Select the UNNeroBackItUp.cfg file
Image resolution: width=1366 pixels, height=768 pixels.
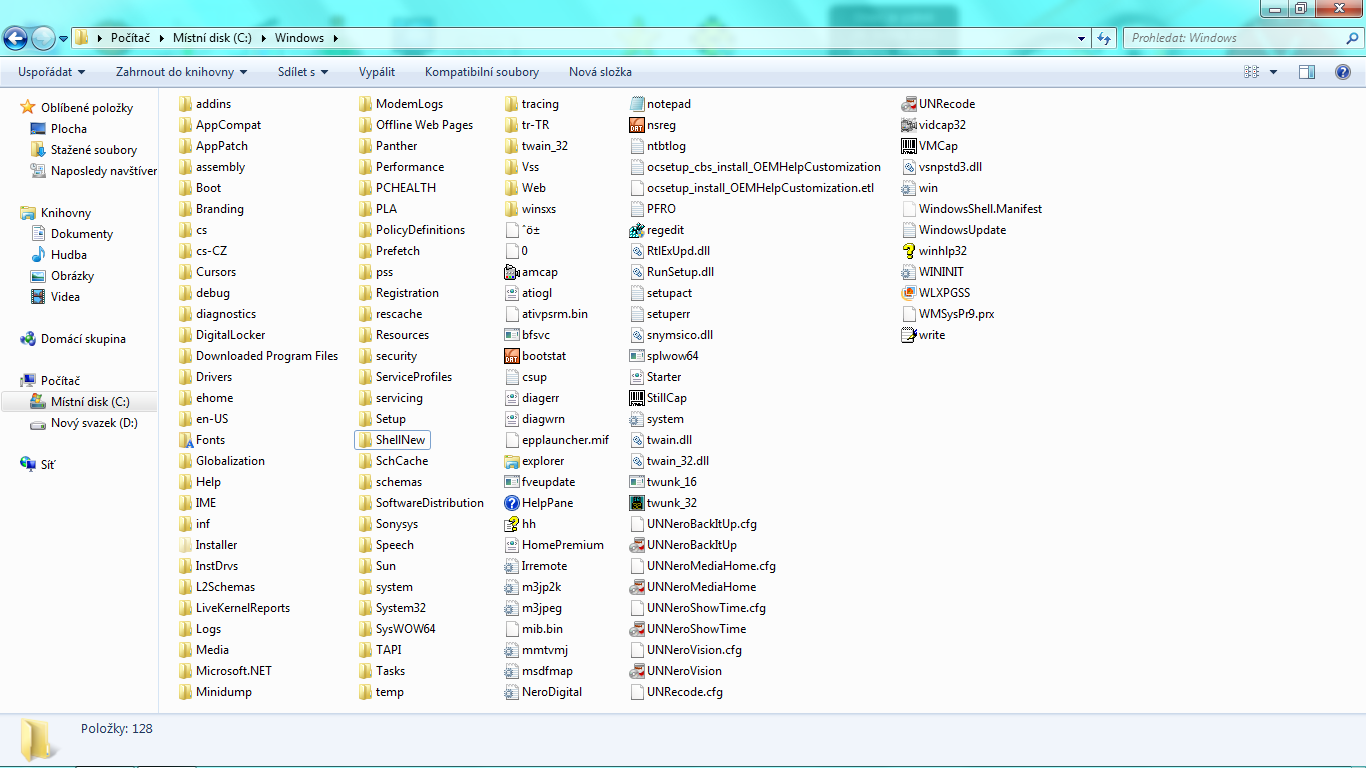click(x=693, y=524)
